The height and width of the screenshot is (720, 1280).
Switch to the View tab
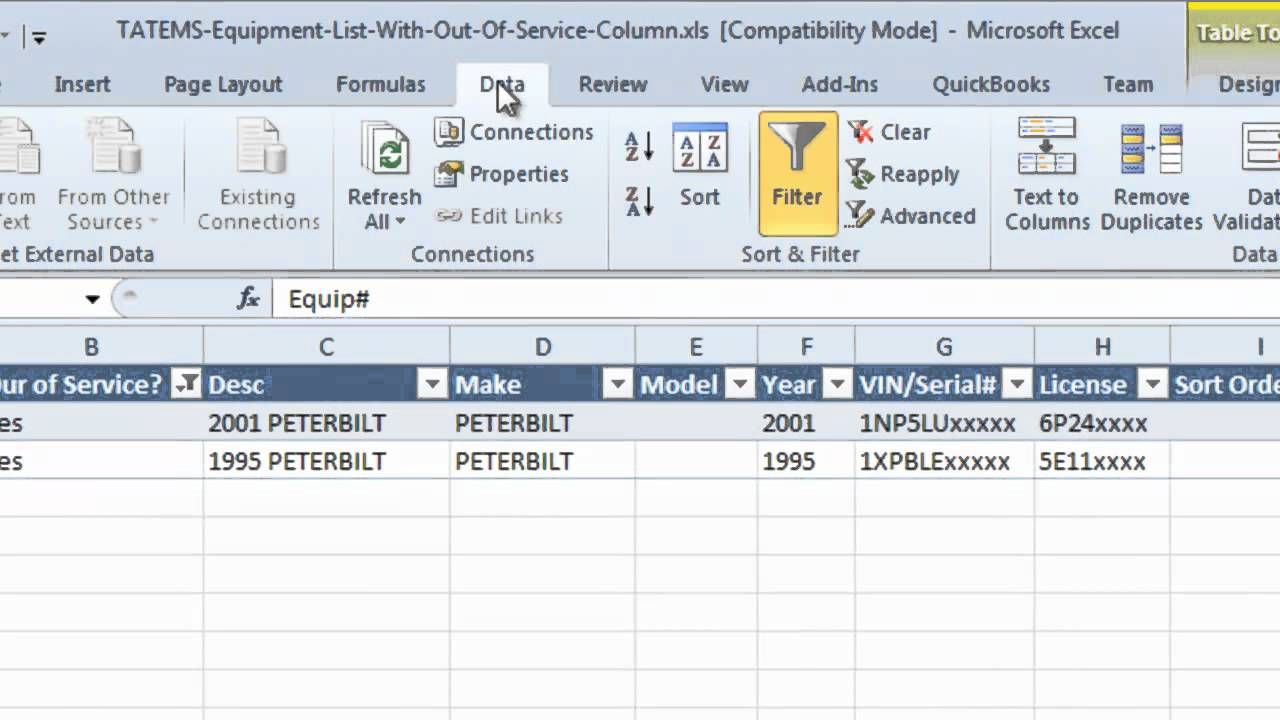[724, 85]
